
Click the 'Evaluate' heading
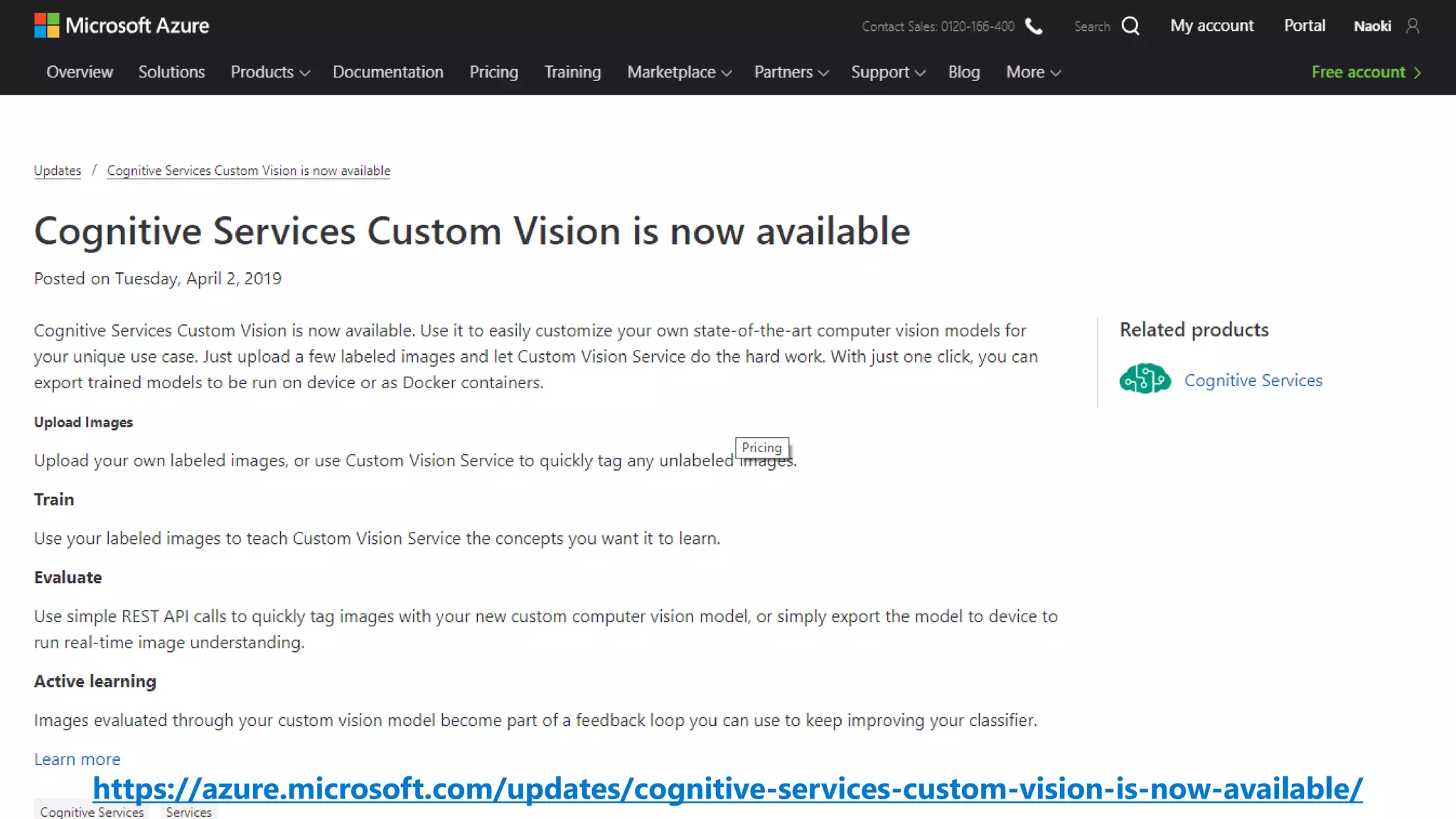pyautogui.click(x=68, y=577)
